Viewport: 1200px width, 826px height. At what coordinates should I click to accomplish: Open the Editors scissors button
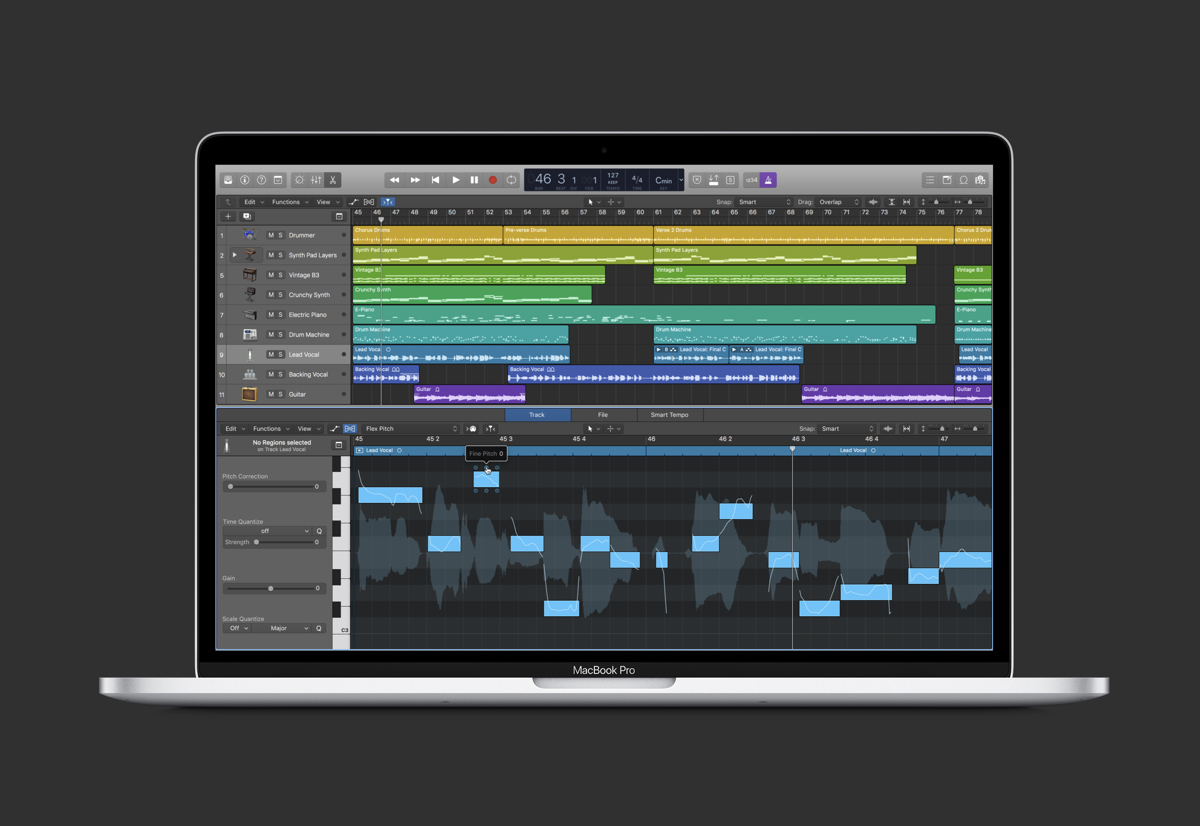pyautogui.click(x=333, y=180)
